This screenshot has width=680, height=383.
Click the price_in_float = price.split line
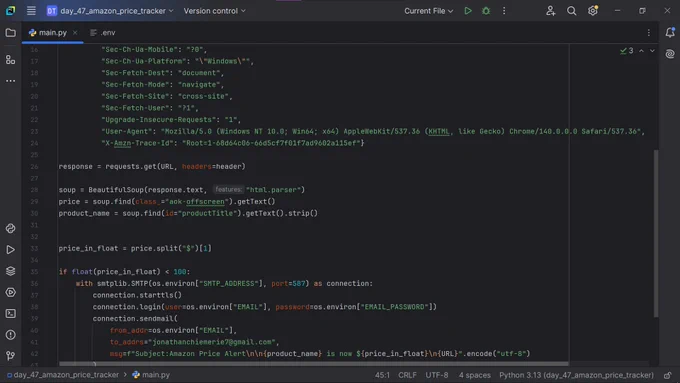pyautogui.click(x=135, y=249)
